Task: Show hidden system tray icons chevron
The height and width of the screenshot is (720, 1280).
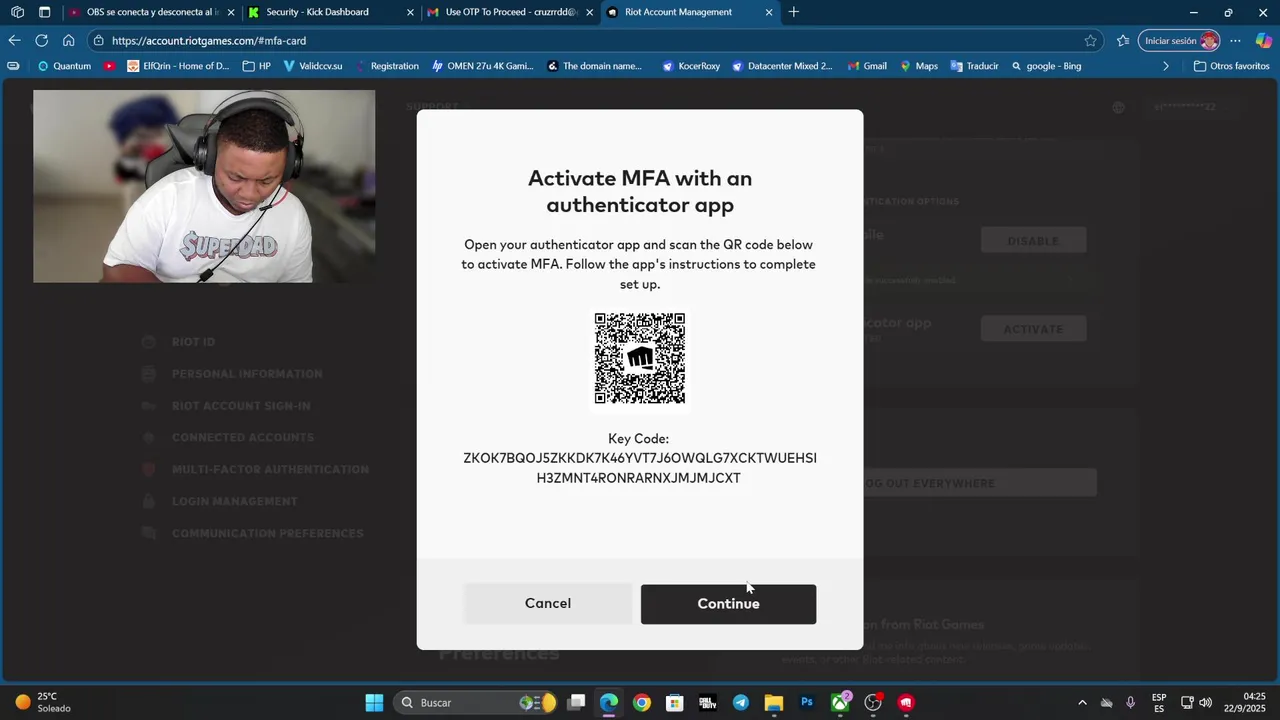Action: (1082, 703)
